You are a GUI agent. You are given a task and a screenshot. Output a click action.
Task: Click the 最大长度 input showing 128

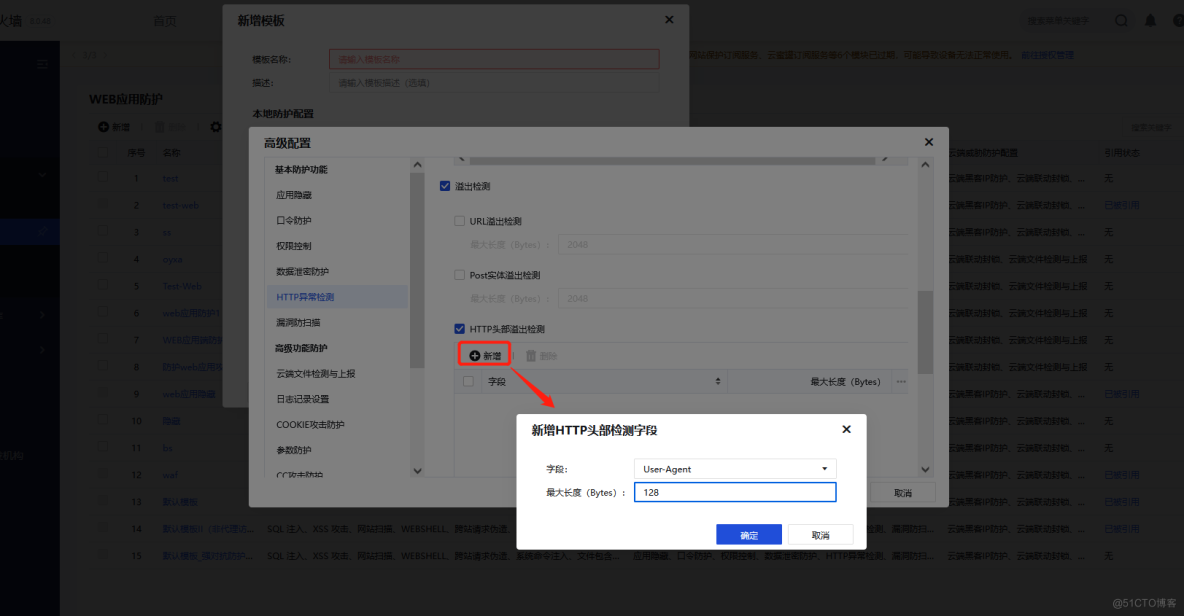[x=735, y=492]
